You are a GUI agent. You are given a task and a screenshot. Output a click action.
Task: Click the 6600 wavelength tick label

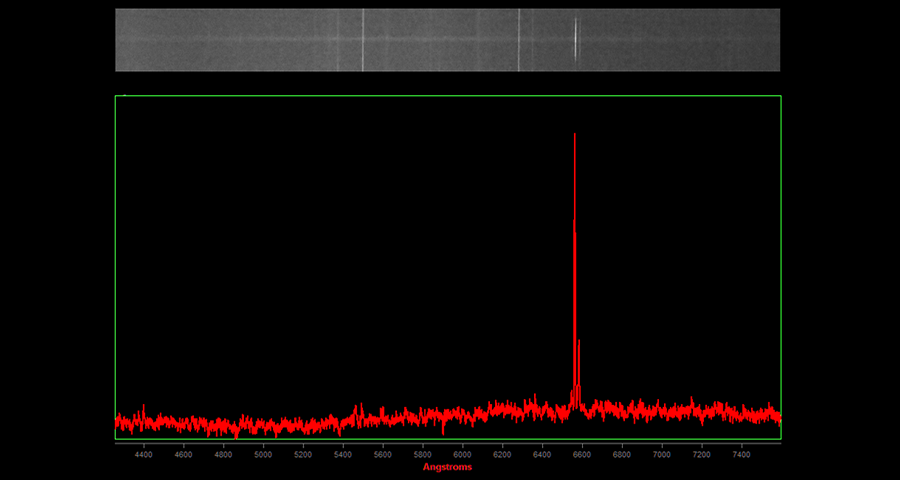[x=582, y=454]
